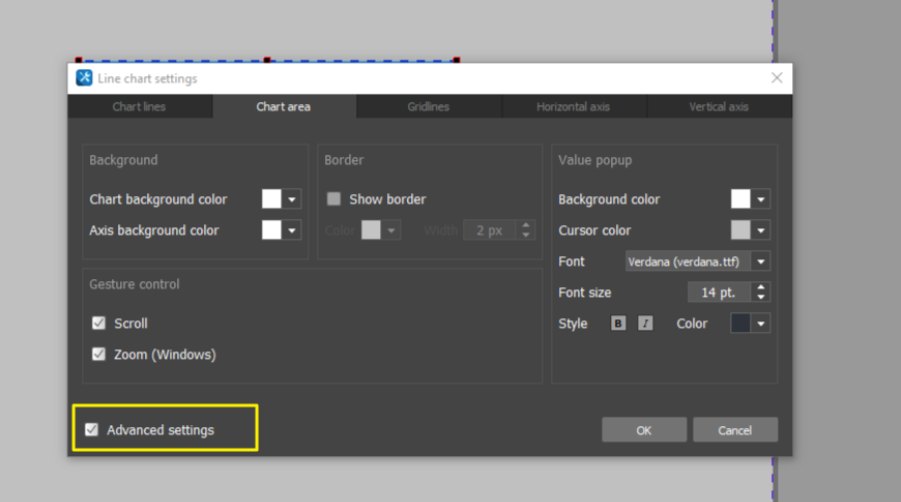The height and width of the screenshot is (502, 901).
Task: Open the Gridlines tab
Action: pyautogui.click(x=428, y=107)
